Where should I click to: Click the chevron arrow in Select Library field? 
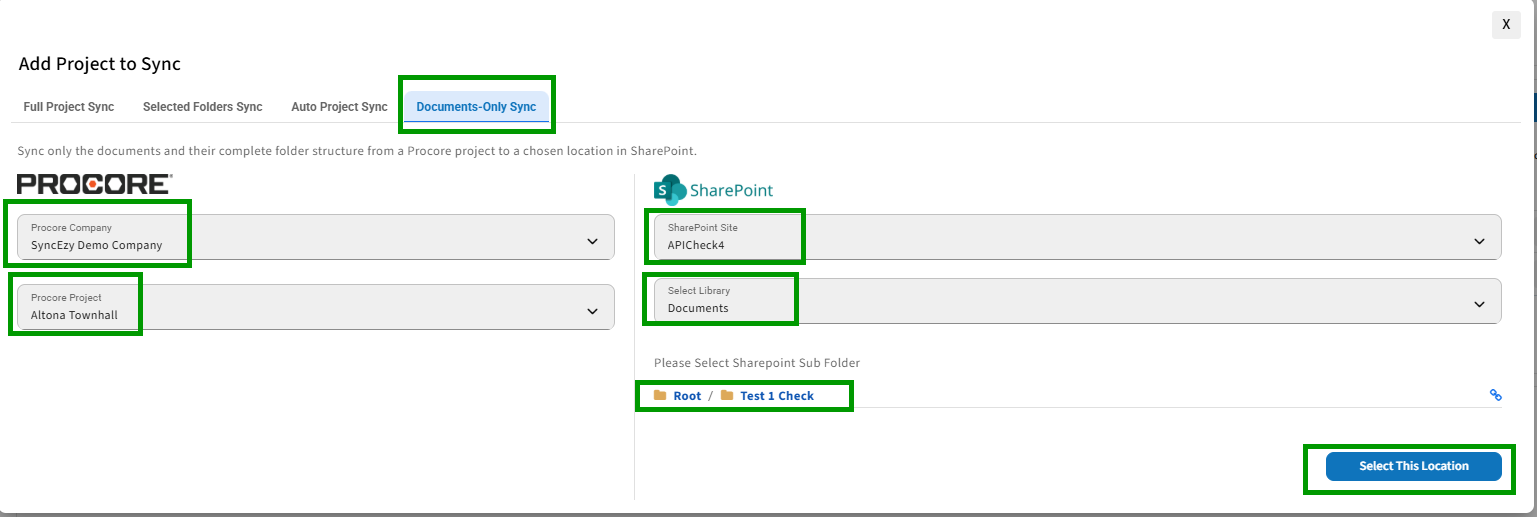point(1480,305)
